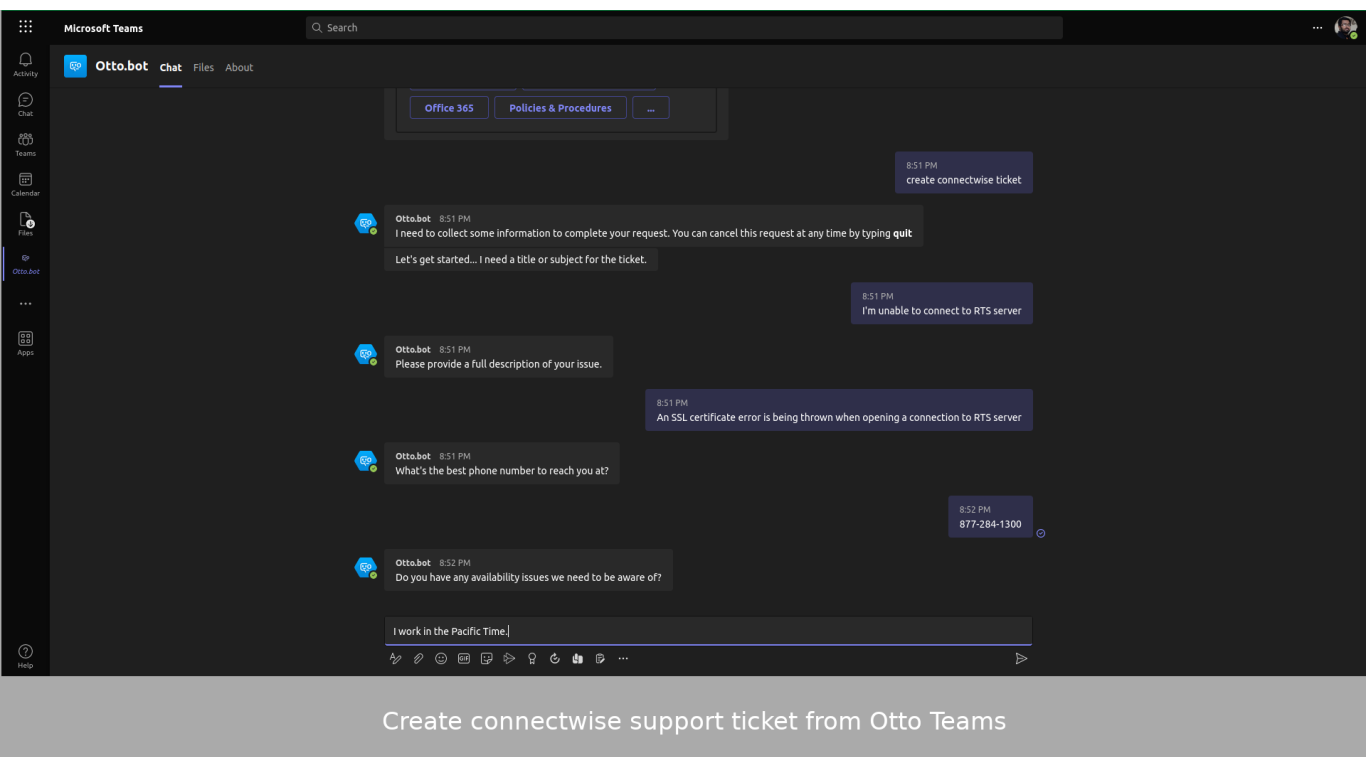Viewport: 1366px width, 768px height.
Task: Click the Updates loop icon in compose toolbar
Action: tap(555, 658)
